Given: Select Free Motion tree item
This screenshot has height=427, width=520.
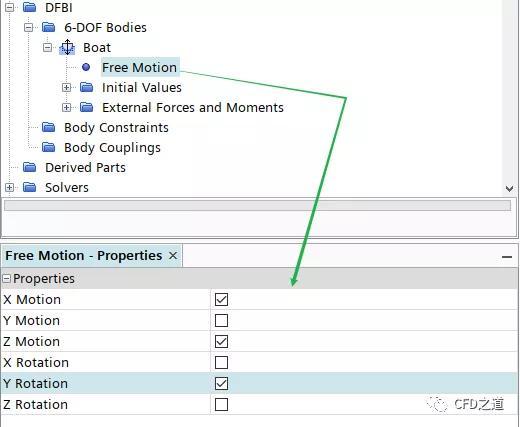Looking at the screenshot, I should pos(140,67).
